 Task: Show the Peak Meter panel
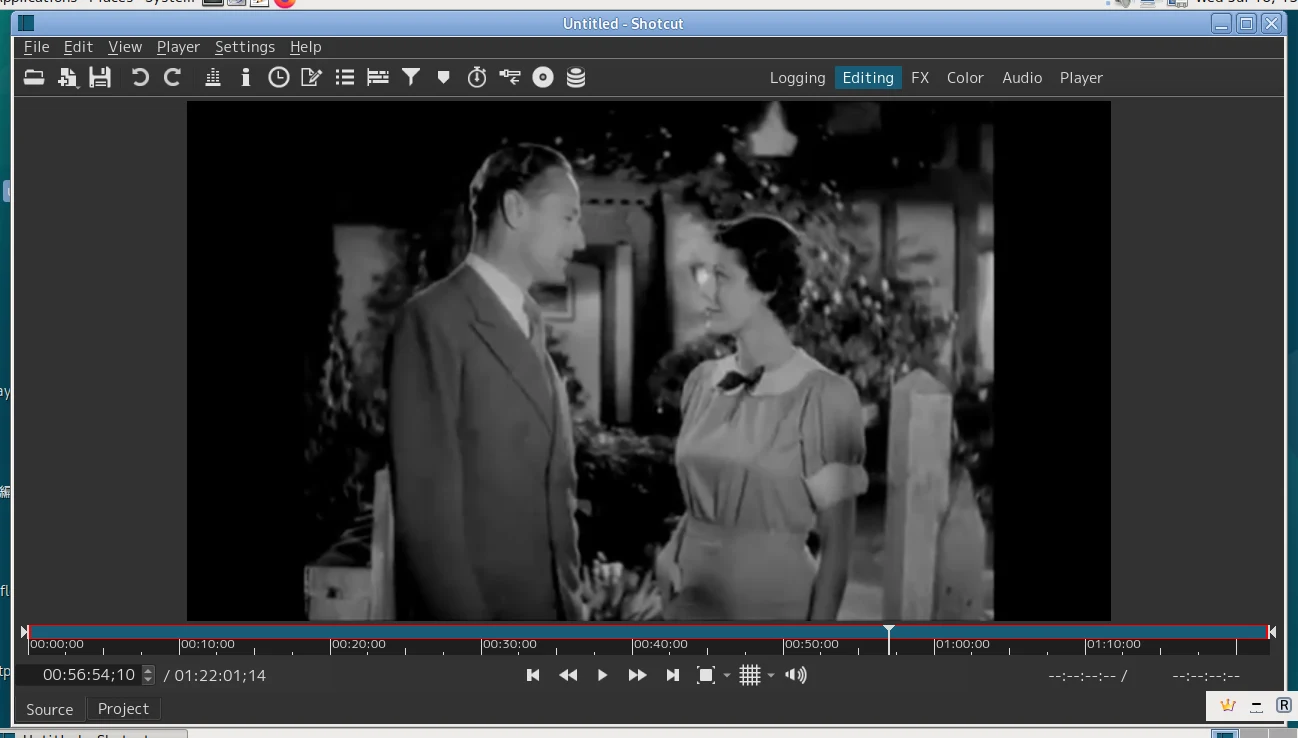point(212,77)
